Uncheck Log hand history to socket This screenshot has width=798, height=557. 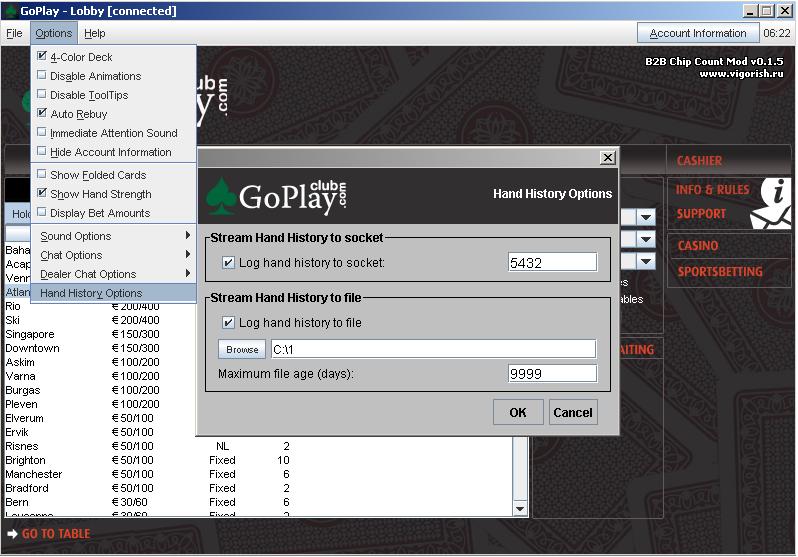tap(229, 263)
